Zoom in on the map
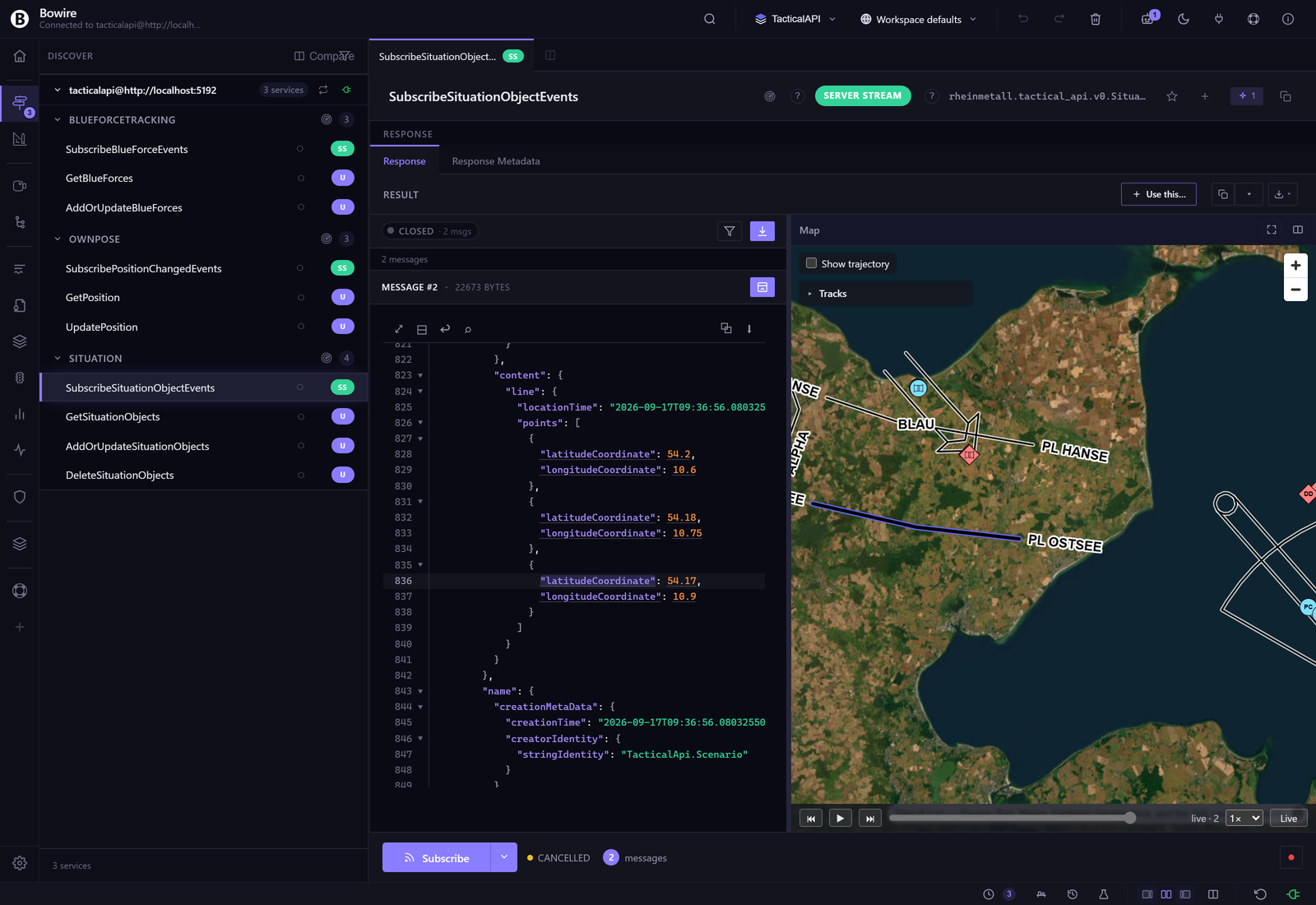The height and width of the screenshot is (905, 1316). 1295,265
